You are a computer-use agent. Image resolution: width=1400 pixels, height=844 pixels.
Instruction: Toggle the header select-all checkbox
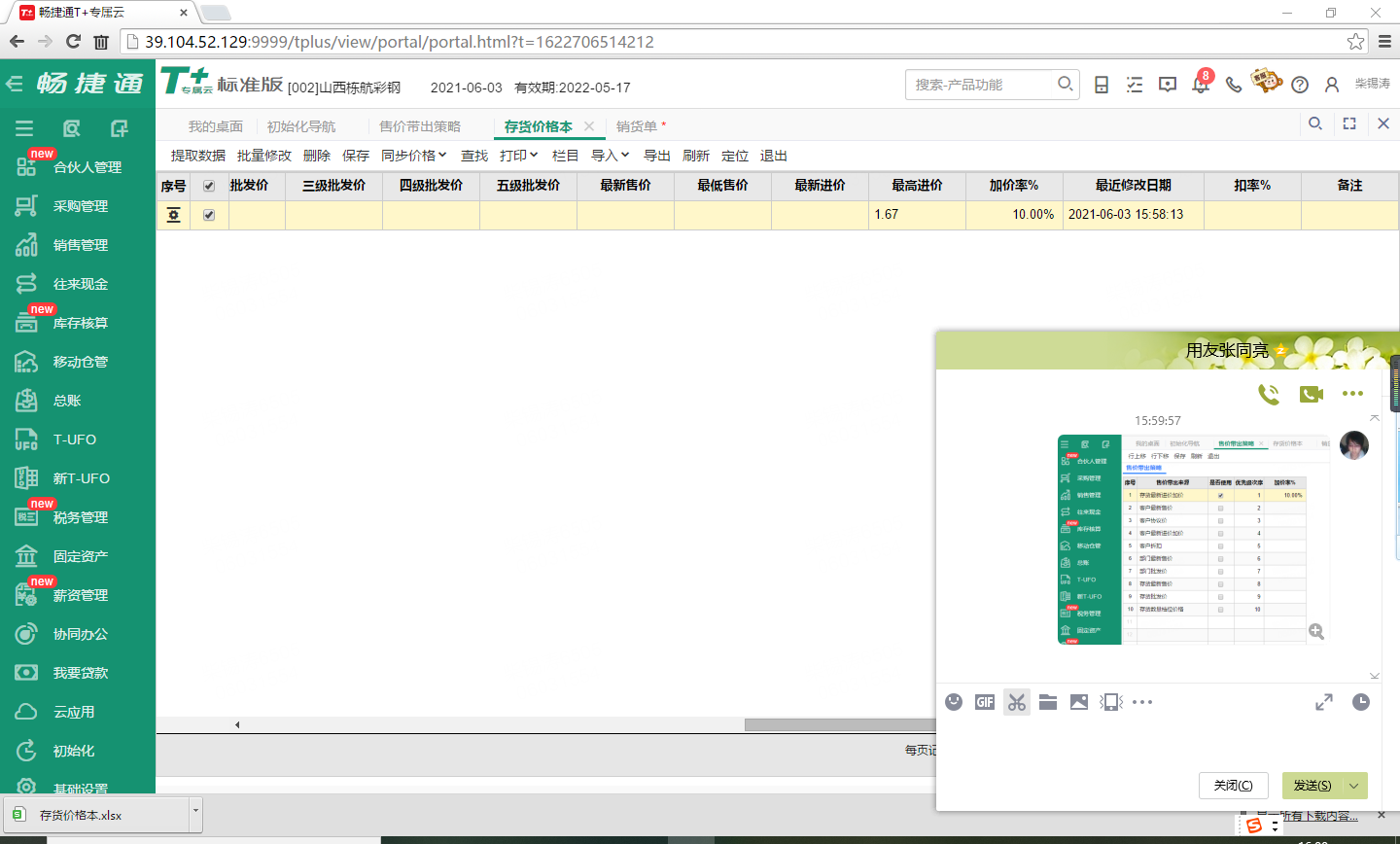[208, 186]
